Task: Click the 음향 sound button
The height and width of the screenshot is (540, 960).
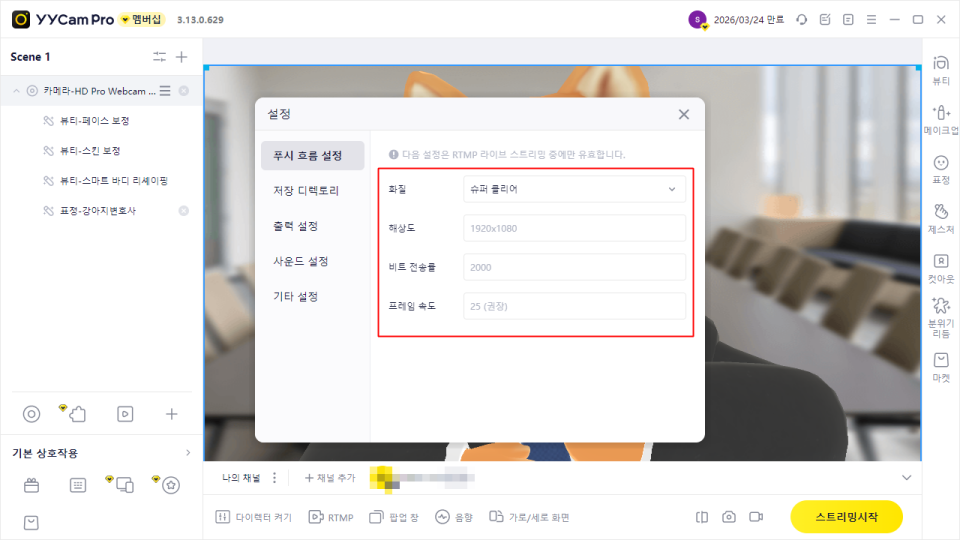Action: point(454,517)
